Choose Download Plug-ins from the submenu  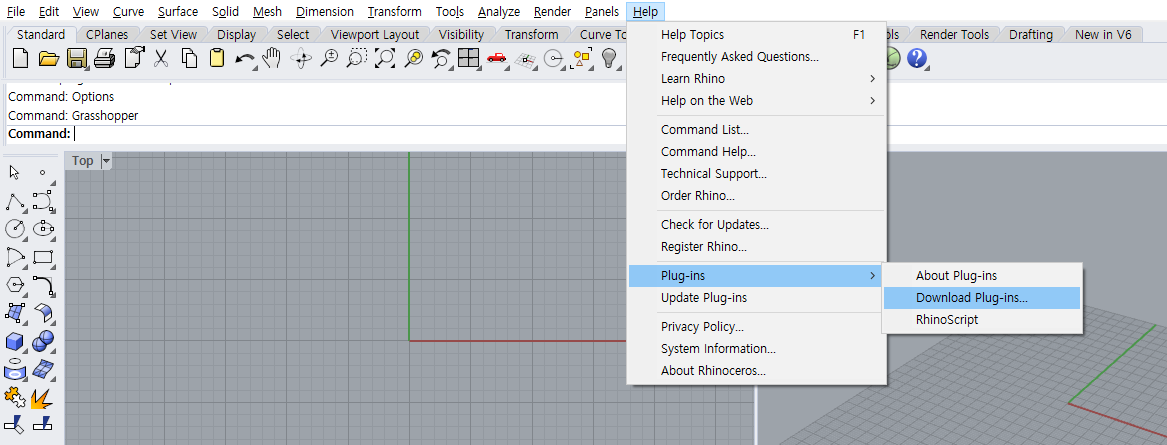click(981, 298)
